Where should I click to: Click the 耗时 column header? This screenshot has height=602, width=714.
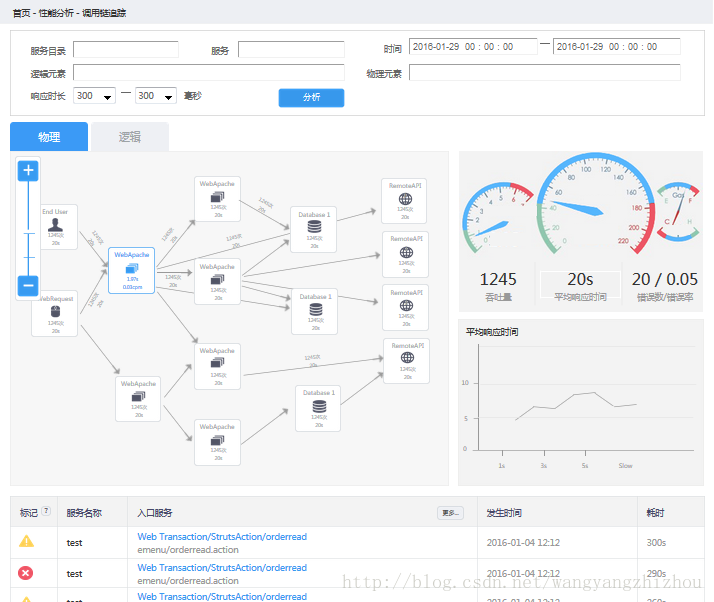(x=655, y=513)
